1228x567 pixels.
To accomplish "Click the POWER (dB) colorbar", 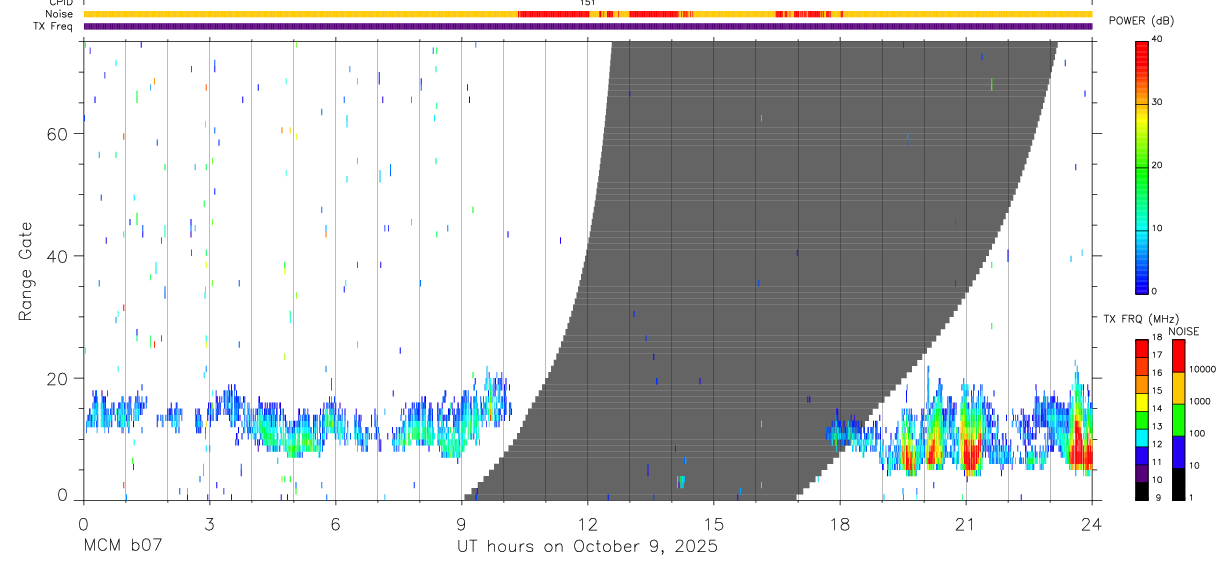I will (x=1141, y=167).
